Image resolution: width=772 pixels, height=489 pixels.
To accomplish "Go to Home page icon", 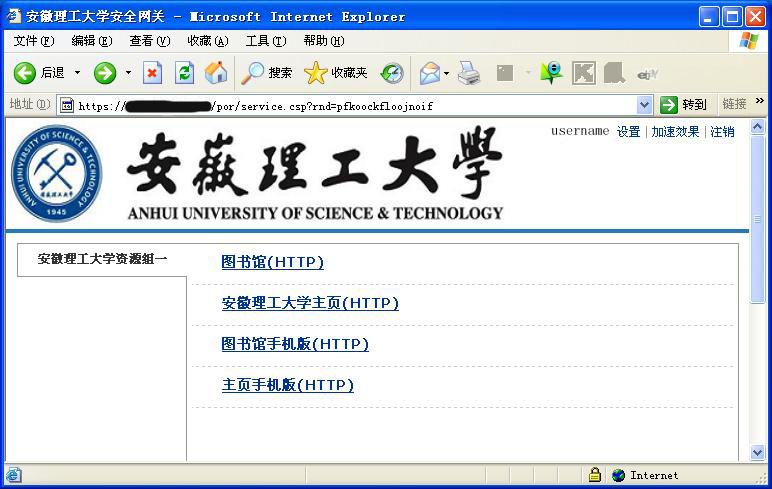I will pos(215,73).
